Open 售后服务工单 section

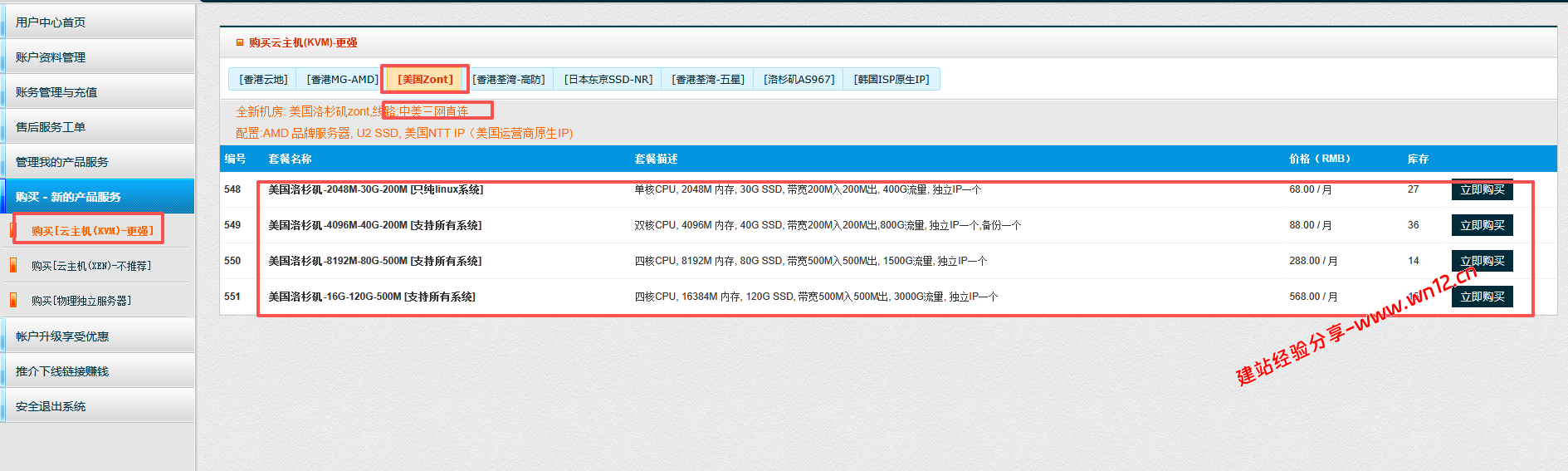(x=51, y=127)
